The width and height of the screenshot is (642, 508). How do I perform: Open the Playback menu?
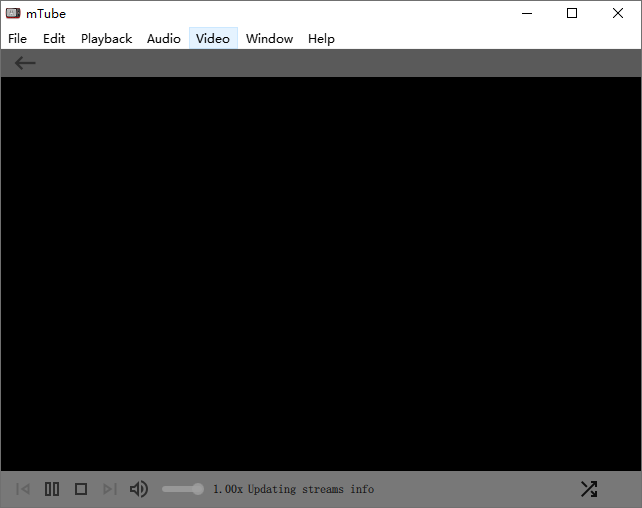pos(106,38)
